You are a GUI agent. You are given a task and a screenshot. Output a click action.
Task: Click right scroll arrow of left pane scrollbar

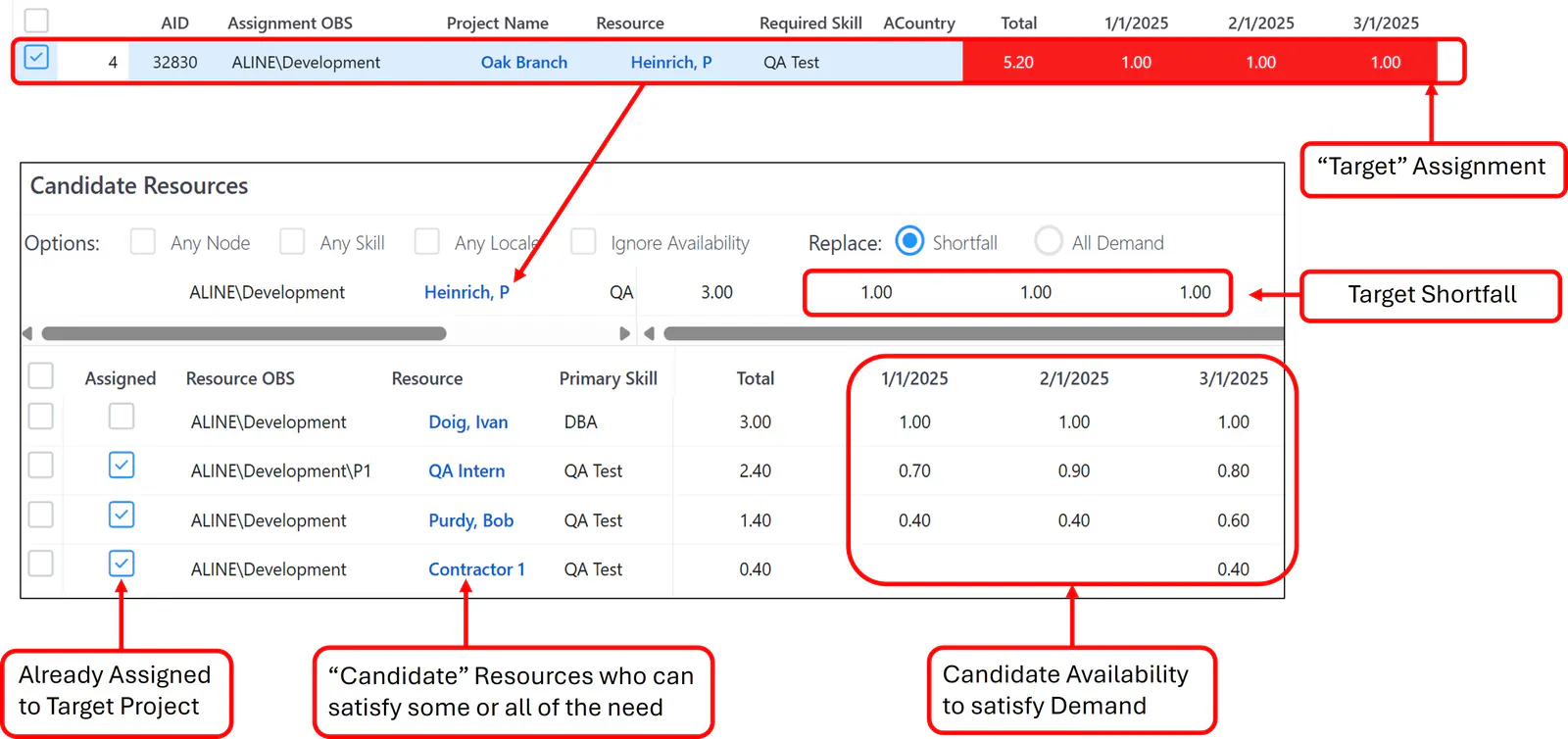tap(624, 333)
